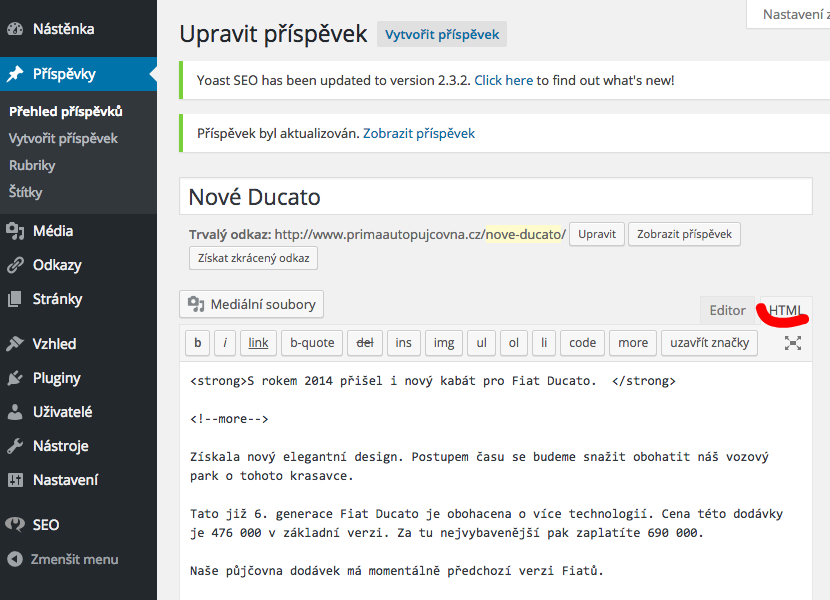This screenshot has width=830, height=600.
Task: Click the Odkazy chain link icon
Action: pos(15,265)
